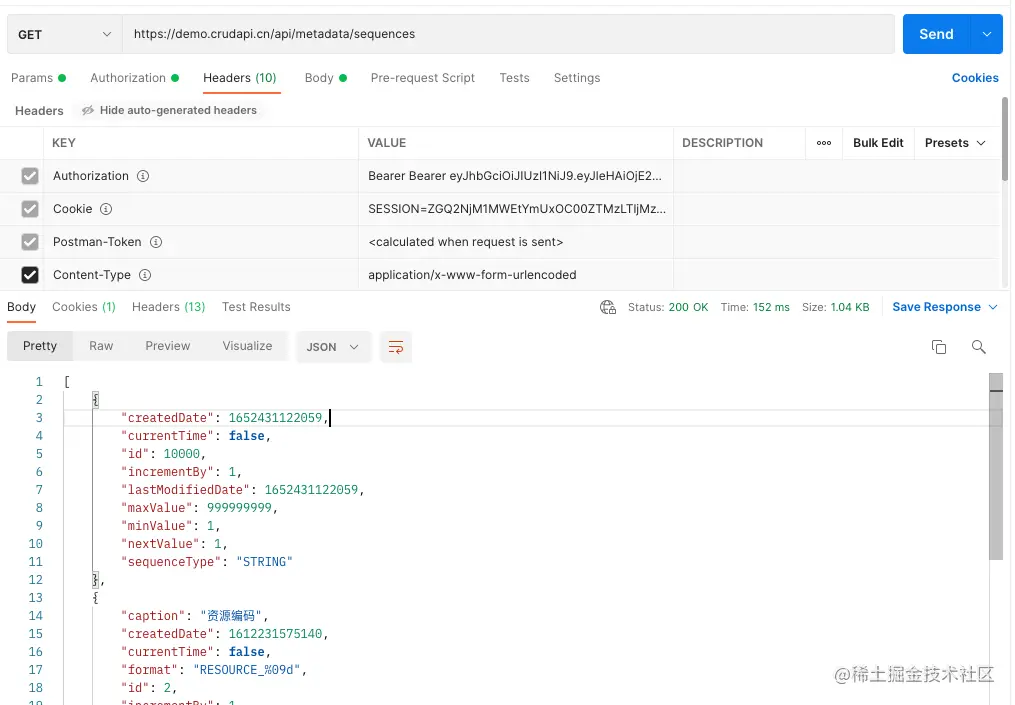1015x705 pixels.
Task: Switch to the Params tab
Action: [38, 78]
